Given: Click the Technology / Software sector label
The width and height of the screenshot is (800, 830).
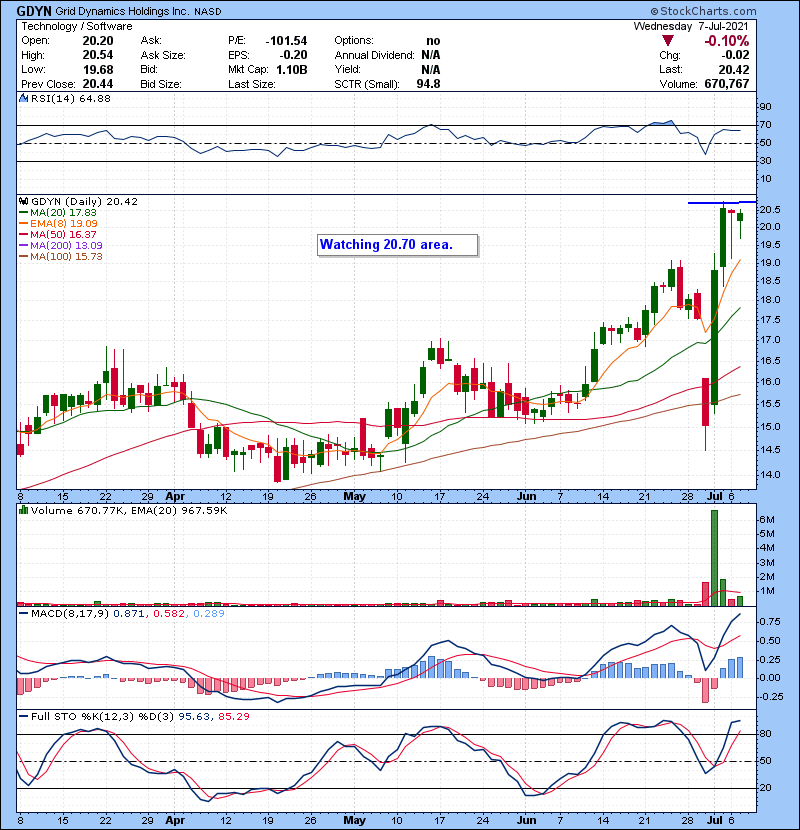Looking at the screenshot, I should [x=77, y=26].
